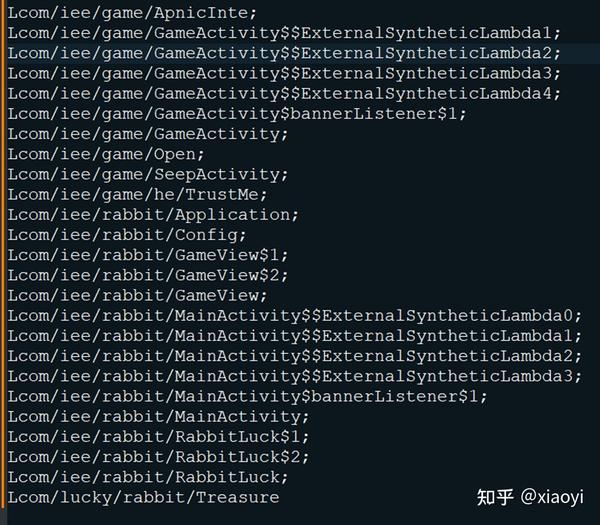The height and width of the screenshot is (525, 600).
Task: Select the Lcom/iee/rabbit/Config; entry
Action: click(x=127, y=235)
